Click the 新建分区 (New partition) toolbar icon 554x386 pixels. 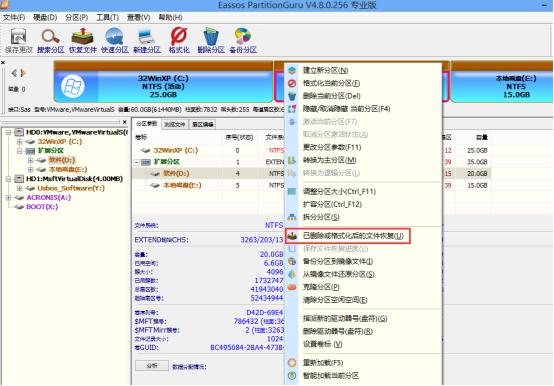(147, 40)
